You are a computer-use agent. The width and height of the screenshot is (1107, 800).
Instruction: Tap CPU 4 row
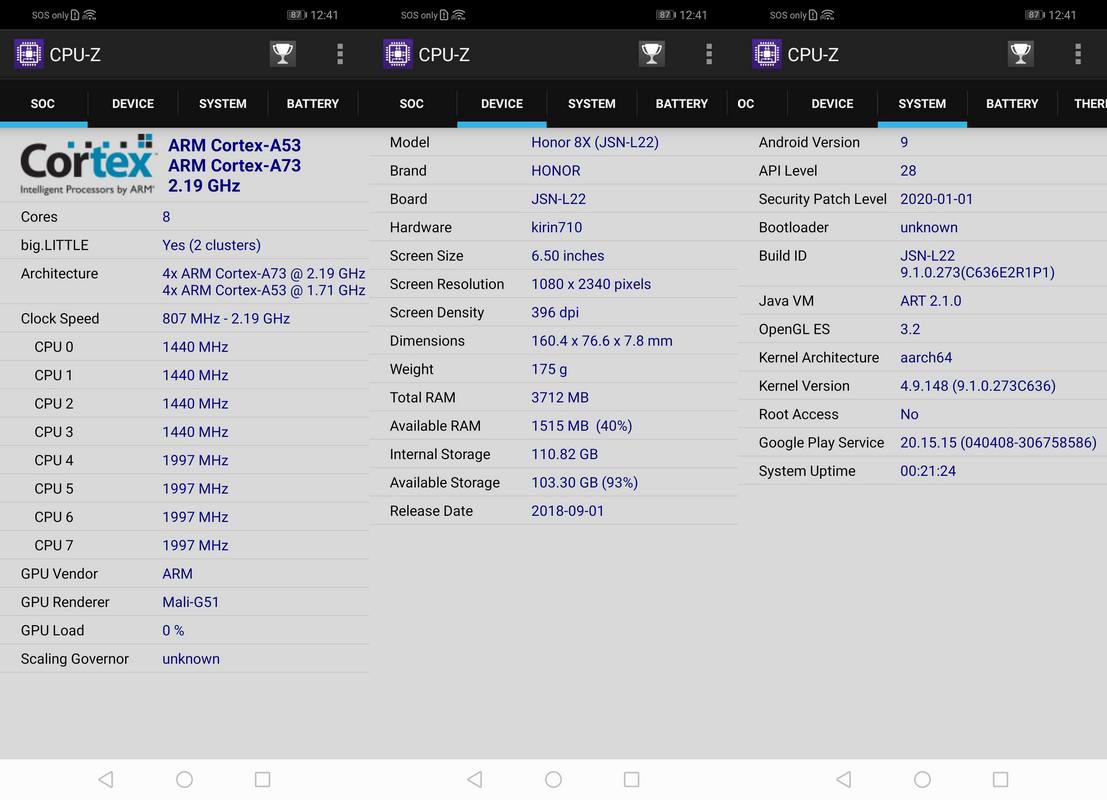coord(184,460)
